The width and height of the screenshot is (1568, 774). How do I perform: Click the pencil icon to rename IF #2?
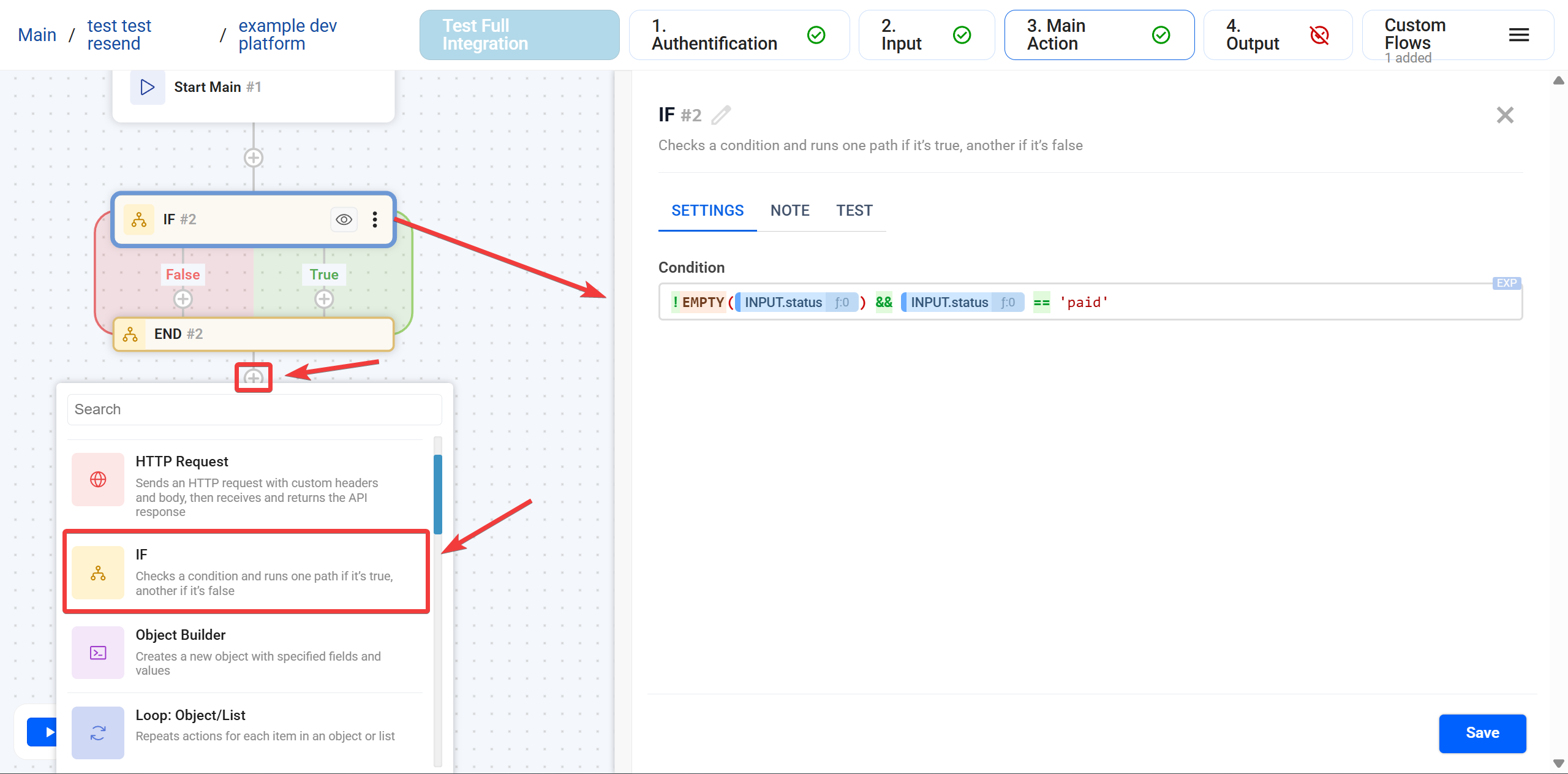click(x=721, y=115)
